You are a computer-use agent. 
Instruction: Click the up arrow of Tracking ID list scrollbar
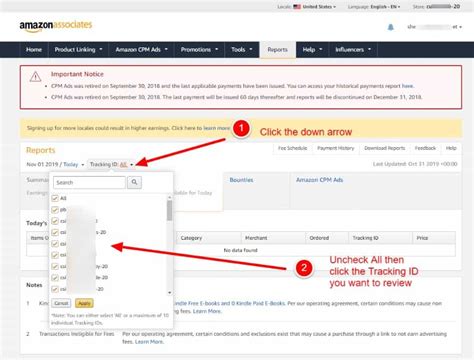pyautogui.click(x=169, y=198)
